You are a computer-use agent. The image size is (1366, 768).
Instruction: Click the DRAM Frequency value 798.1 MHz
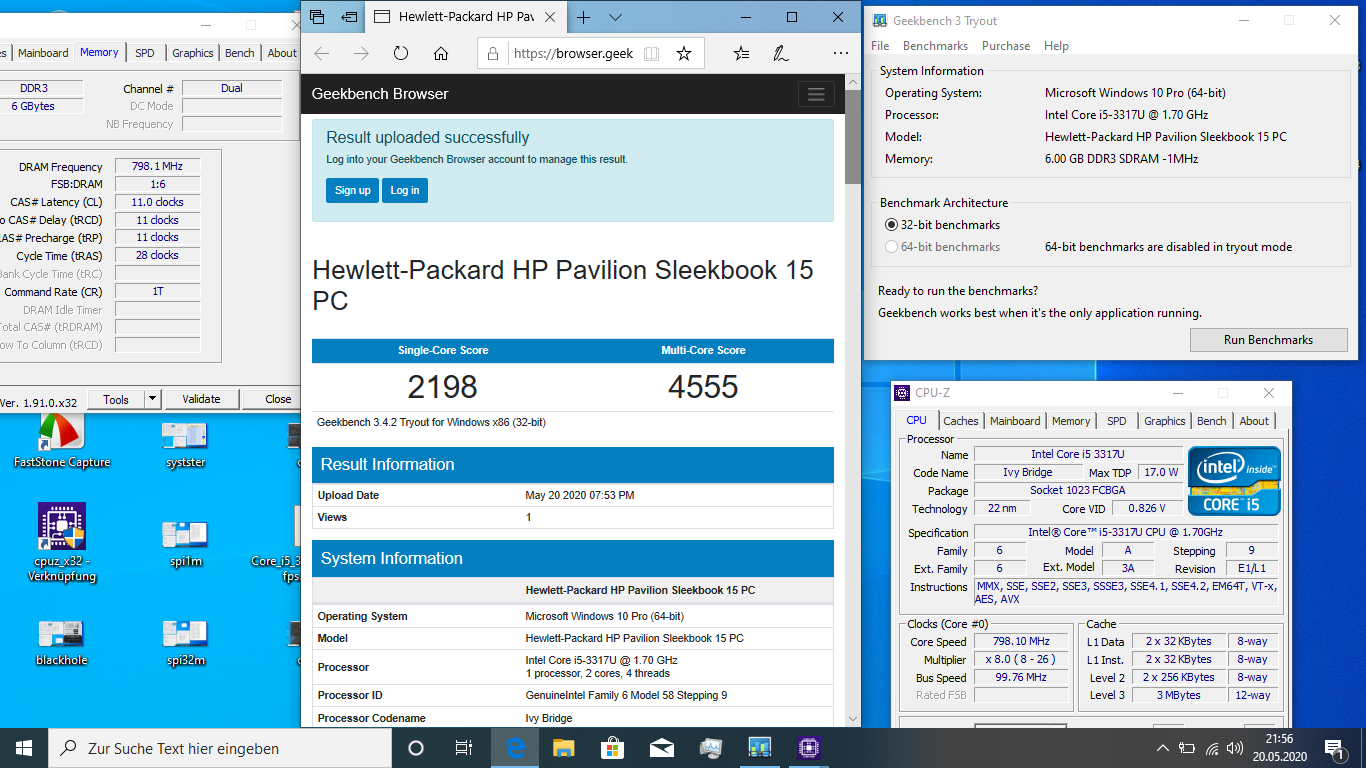[157, 167]
